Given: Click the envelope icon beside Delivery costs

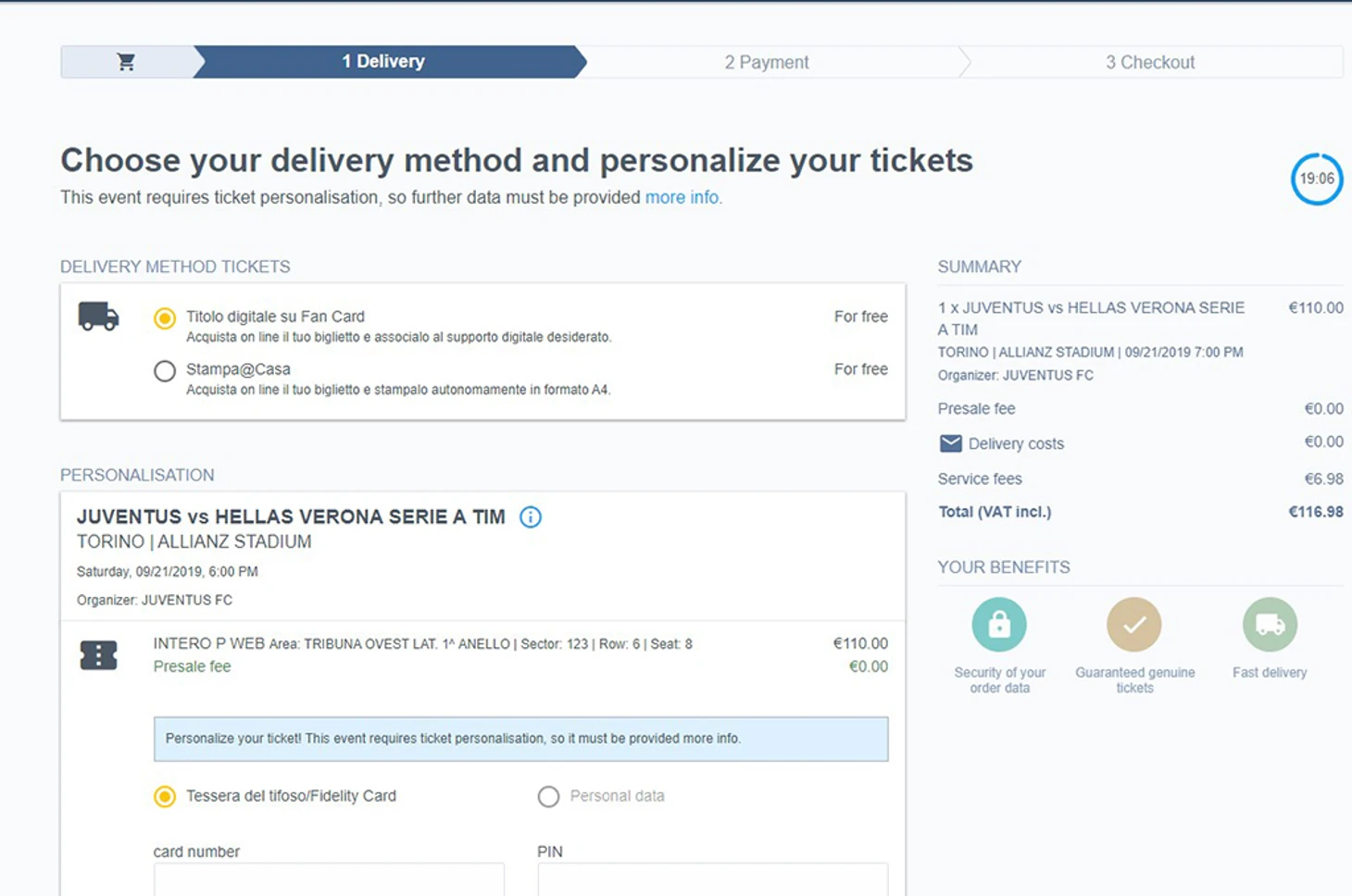Looking at the screenshot, I should coord(950,443).
